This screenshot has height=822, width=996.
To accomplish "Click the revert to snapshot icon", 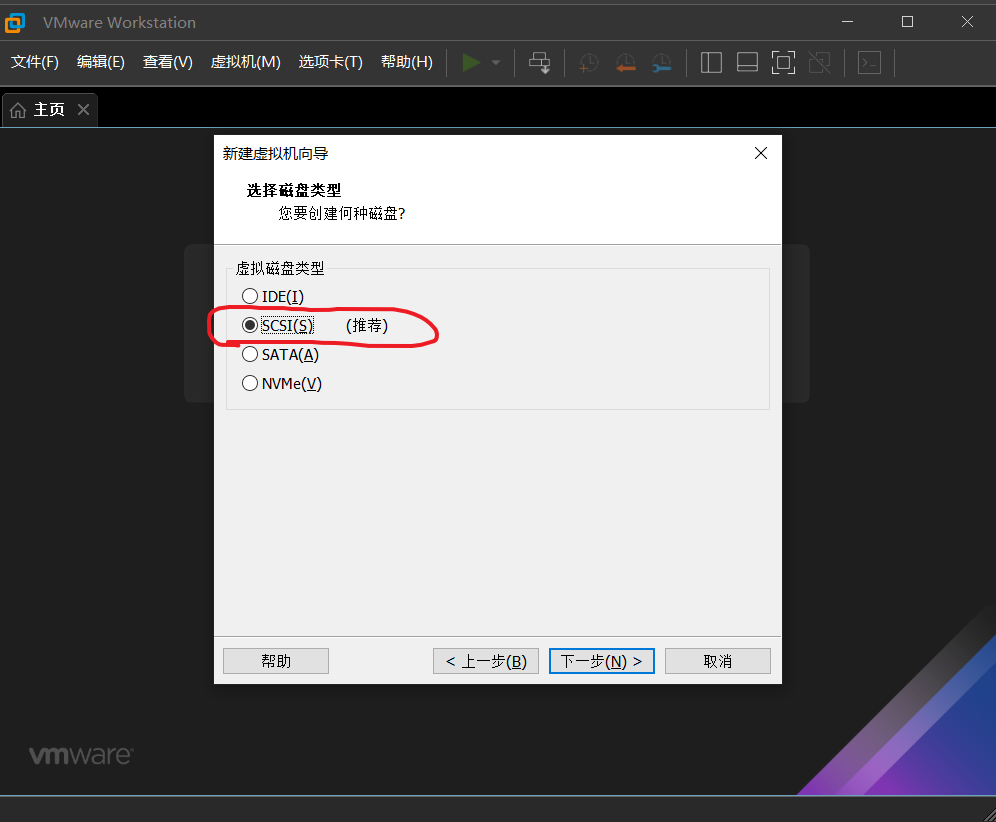I will [625, 62].
